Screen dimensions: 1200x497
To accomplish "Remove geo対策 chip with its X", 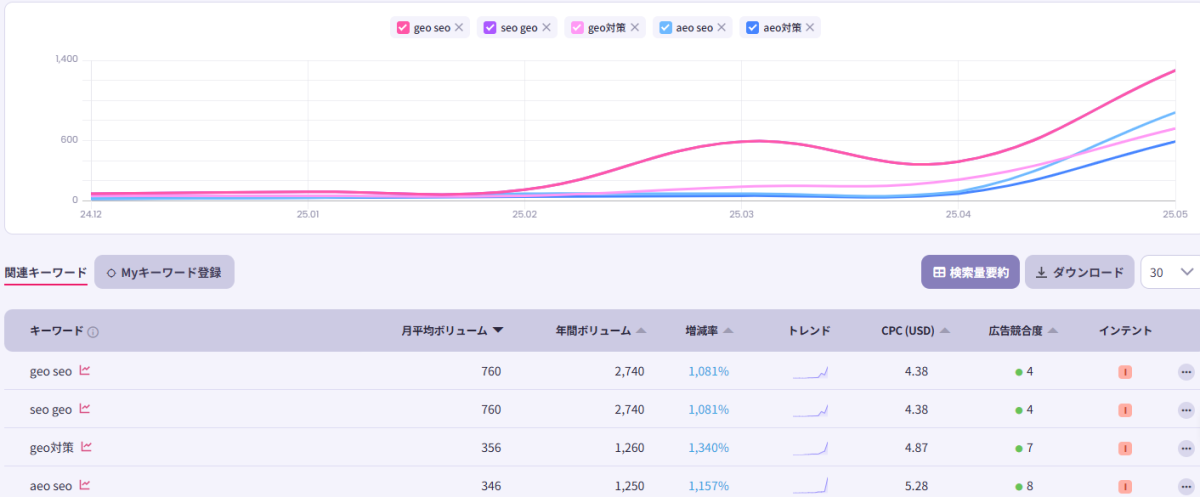I will click(635, 28).
